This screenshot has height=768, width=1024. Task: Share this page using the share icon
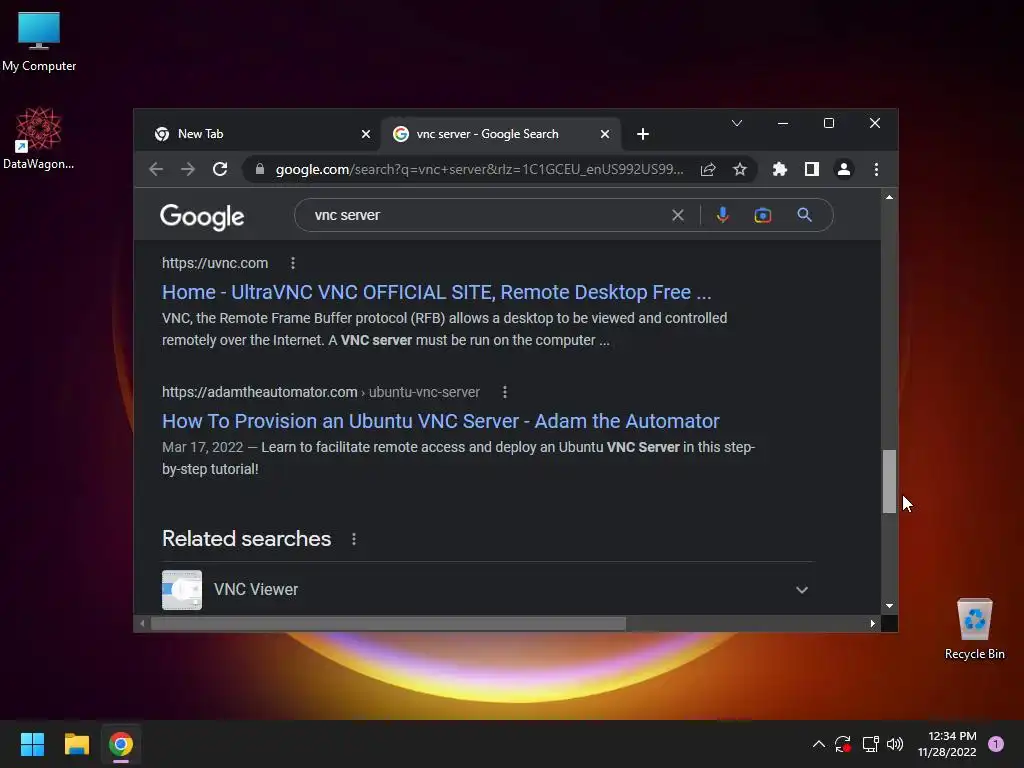708,170
